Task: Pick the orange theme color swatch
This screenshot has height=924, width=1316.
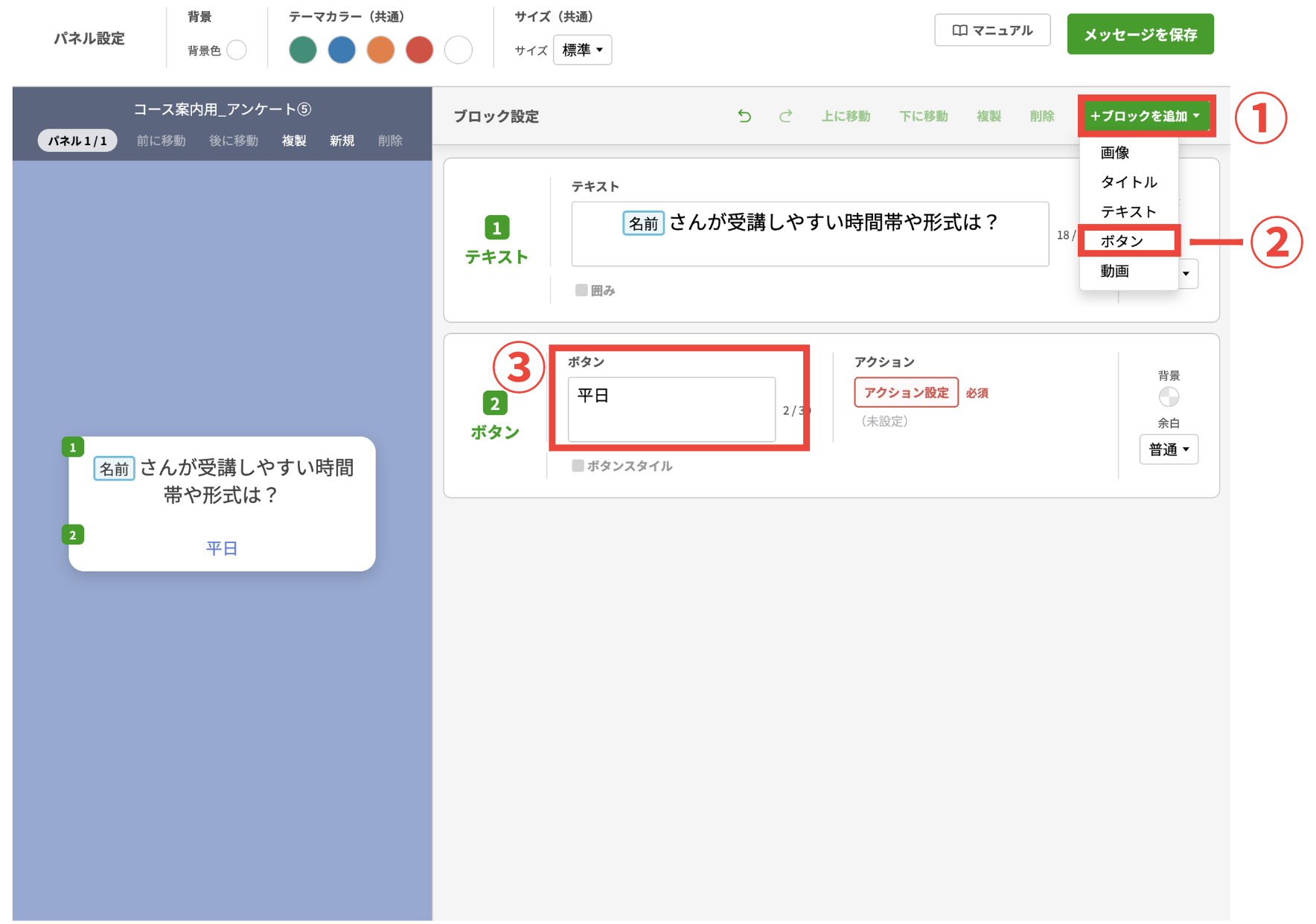Action: tap(380, 50)
